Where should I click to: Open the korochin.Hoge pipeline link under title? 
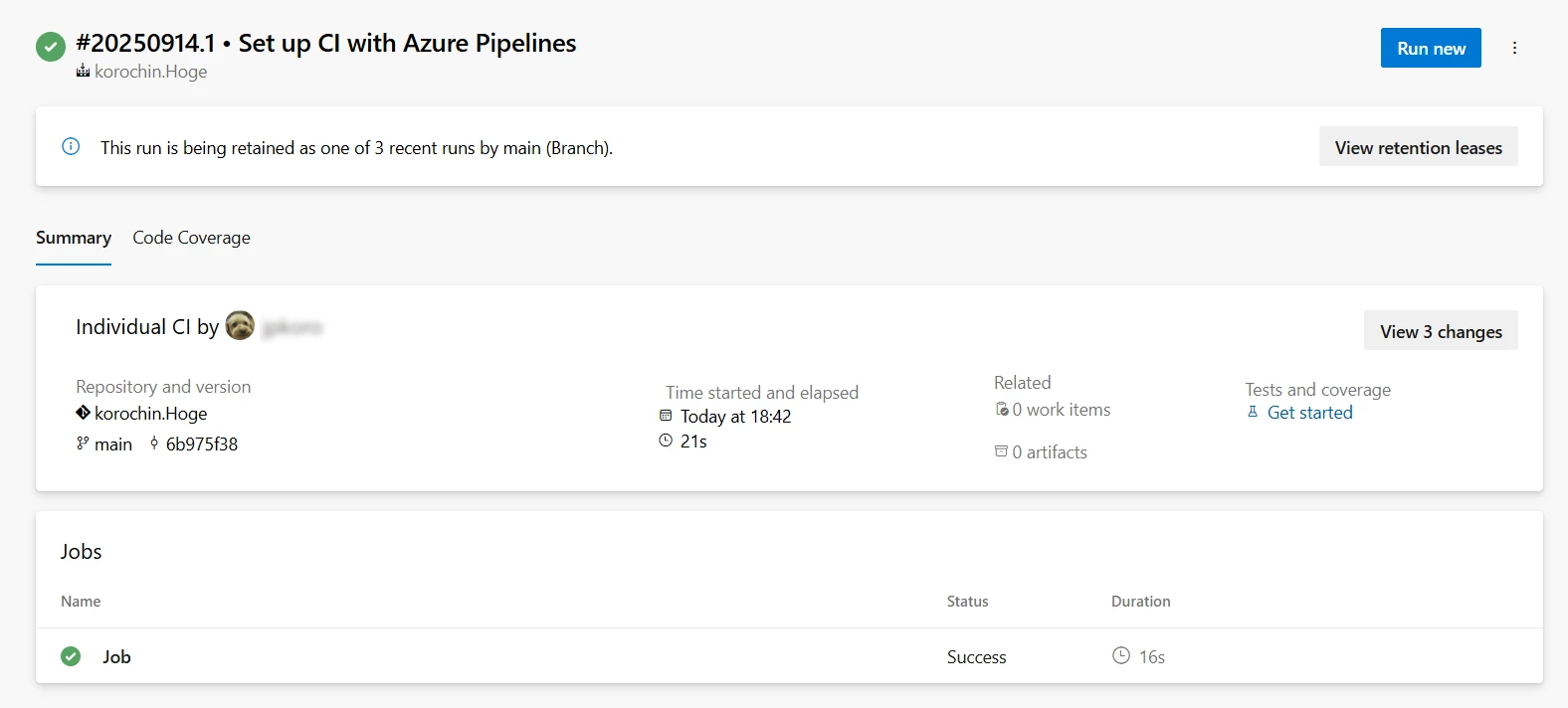(150, 72)
